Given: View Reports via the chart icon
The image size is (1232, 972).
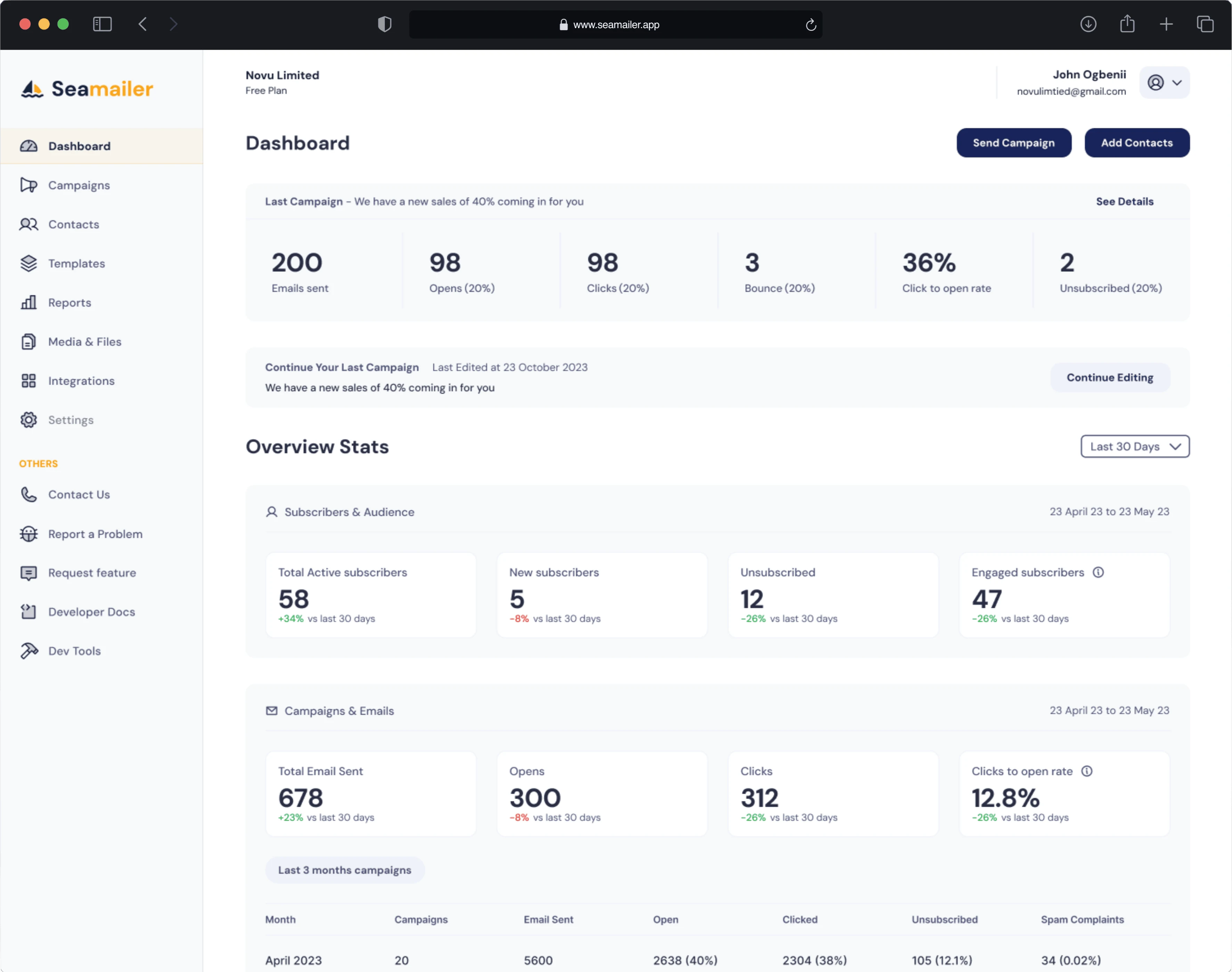Looking at the screenshot, I should [29, 302].
